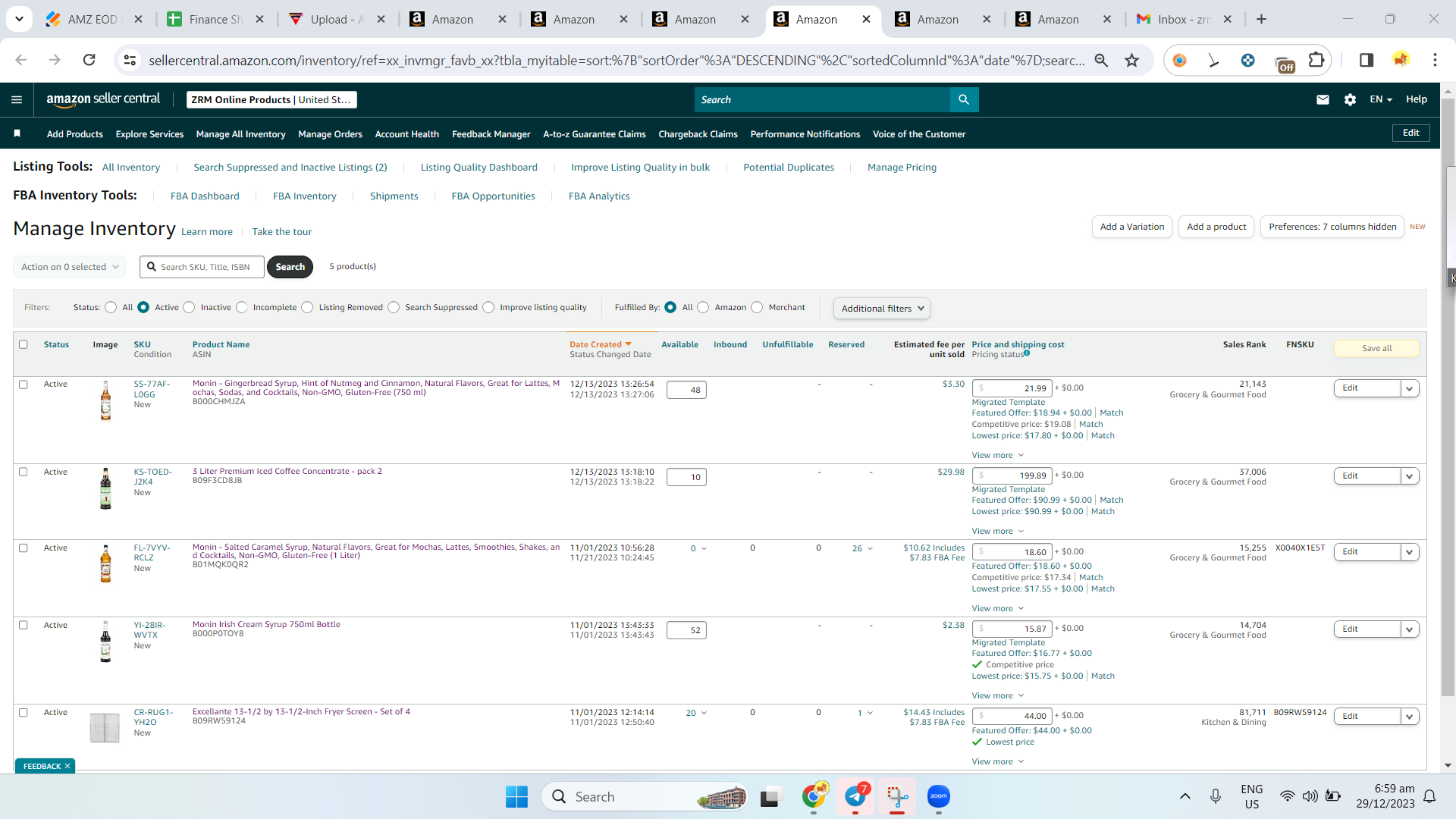Open Edit dropdown arrow for Iced Coffee Concentrate row
Screen dimensions: 1456x819
click(1410, 476)
